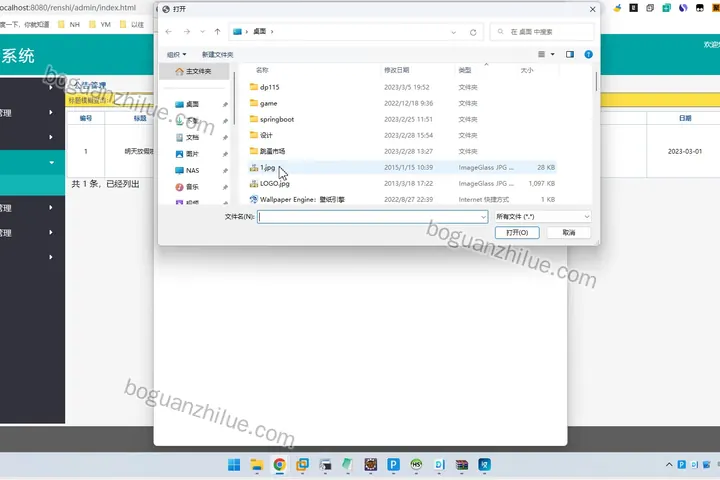Go up one folder level
Screen dimensions: 720x480
pyautogui.click(x=217, y=32)
